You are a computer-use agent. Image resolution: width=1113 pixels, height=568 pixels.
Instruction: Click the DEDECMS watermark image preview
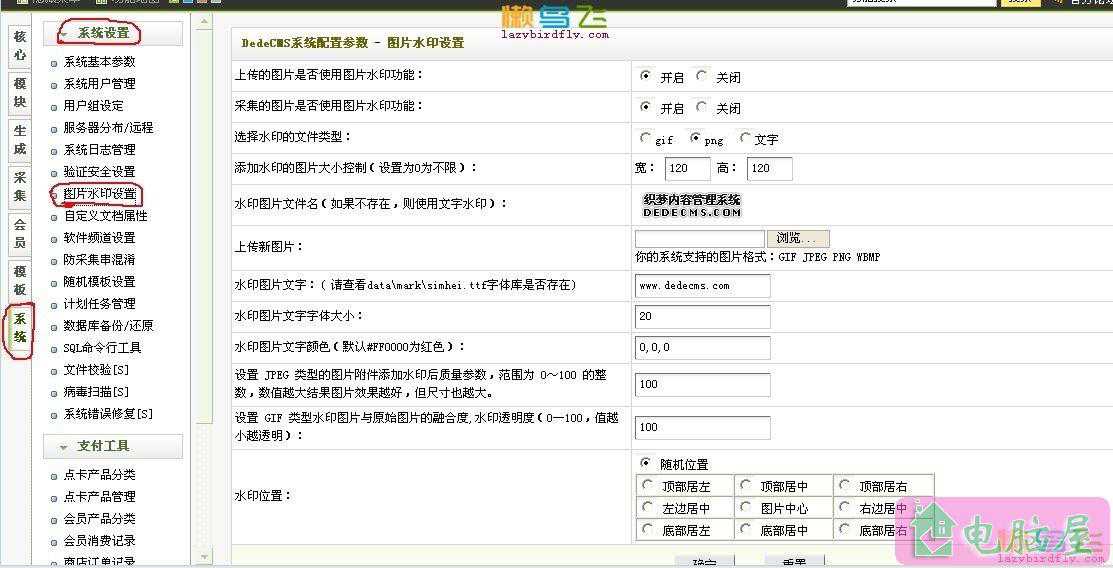(692, 205)
